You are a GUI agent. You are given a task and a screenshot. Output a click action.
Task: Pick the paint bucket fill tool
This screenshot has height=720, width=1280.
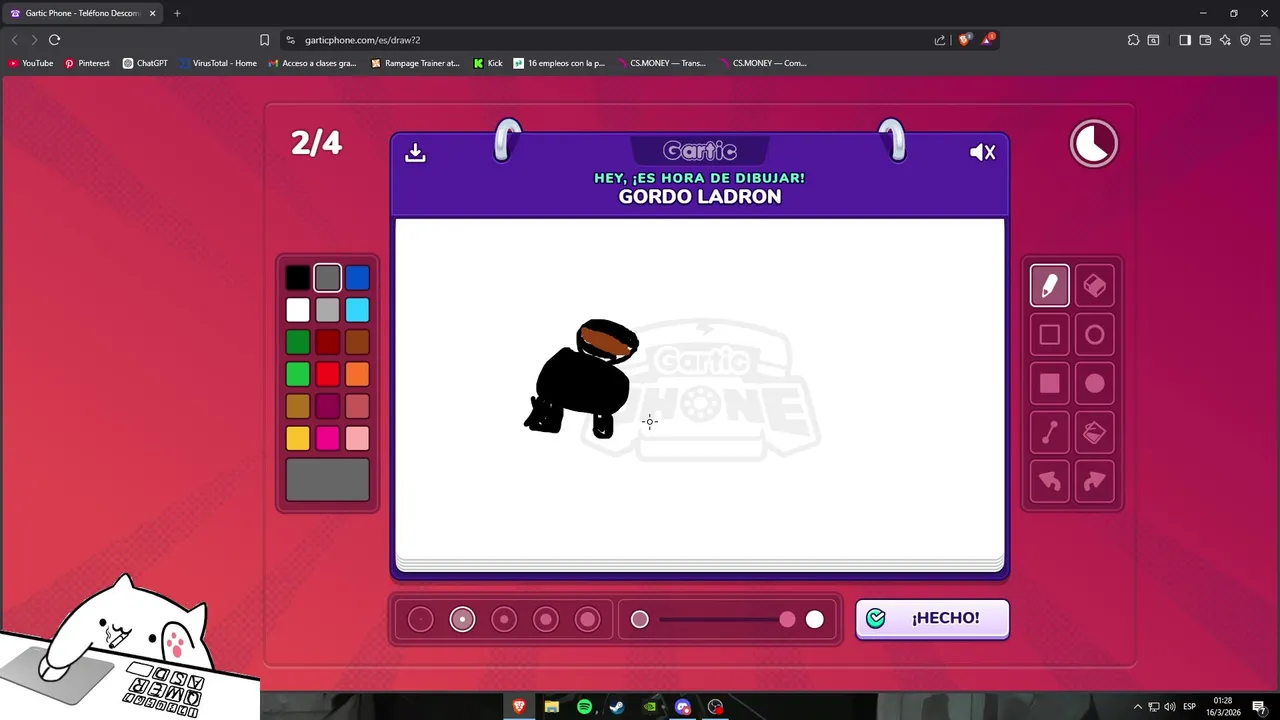[1095, 432]
